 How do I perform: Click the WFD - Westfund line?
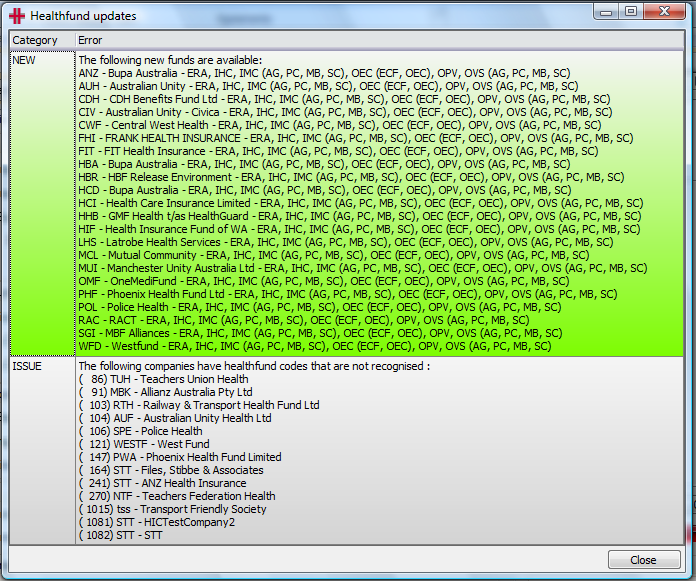315,346
